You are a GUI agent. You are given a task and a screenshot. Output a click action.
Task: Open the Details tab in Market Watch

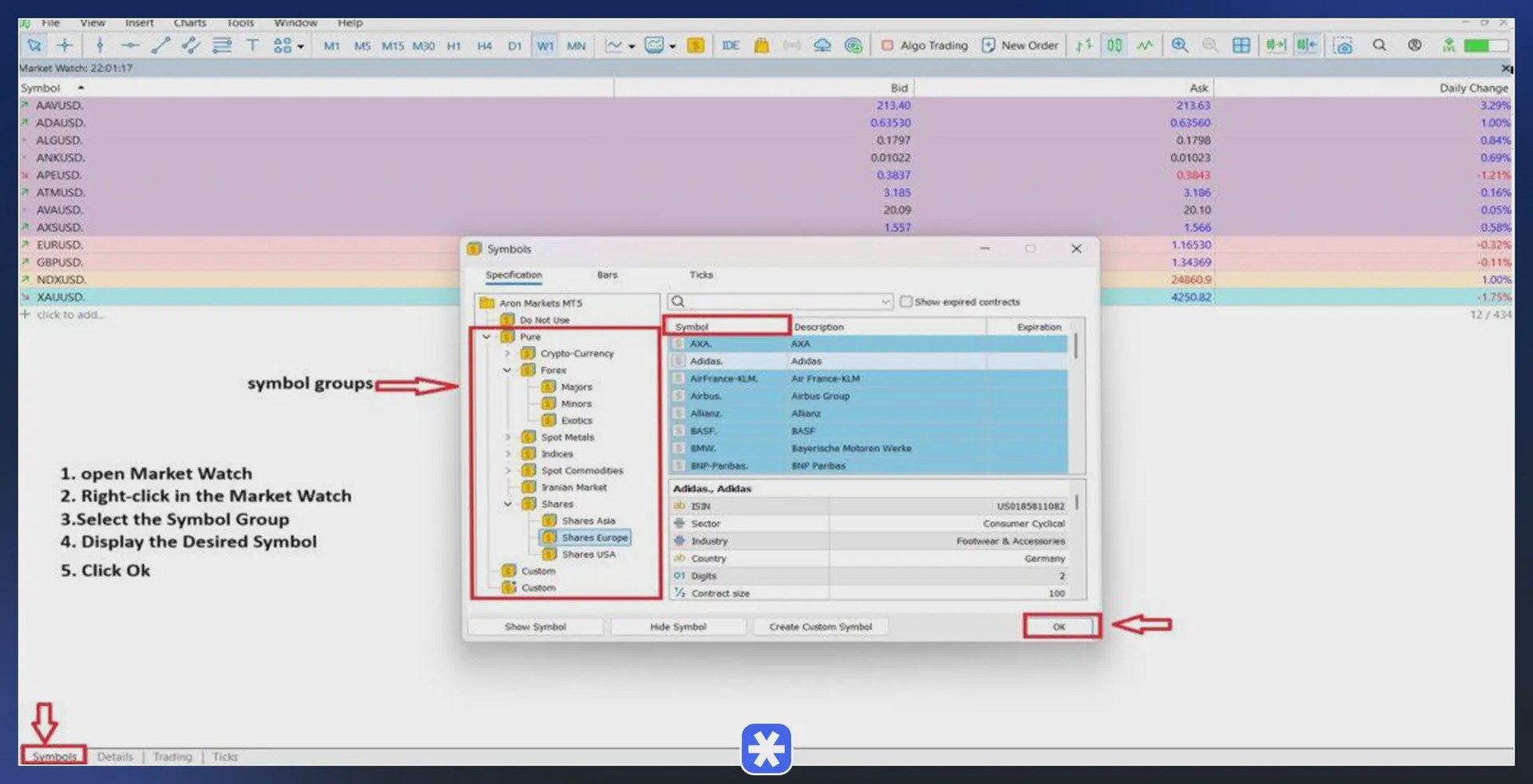[115, 757]
